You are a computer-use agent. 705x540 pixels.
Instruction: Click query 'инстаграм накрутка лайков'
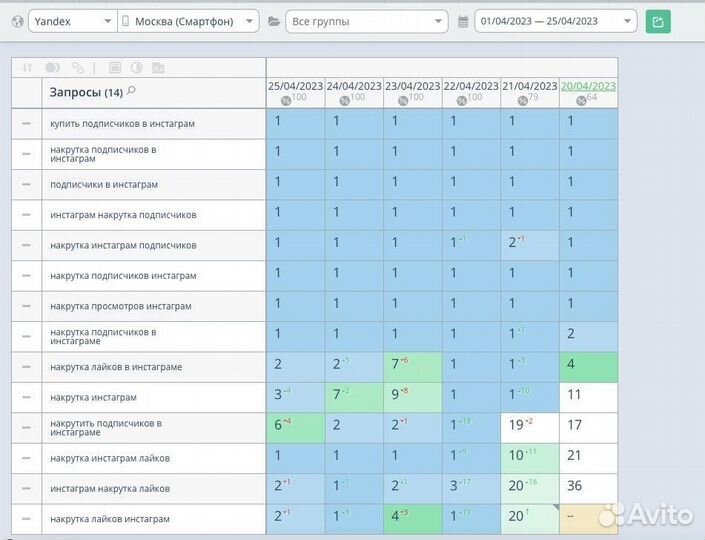[110, 488]
